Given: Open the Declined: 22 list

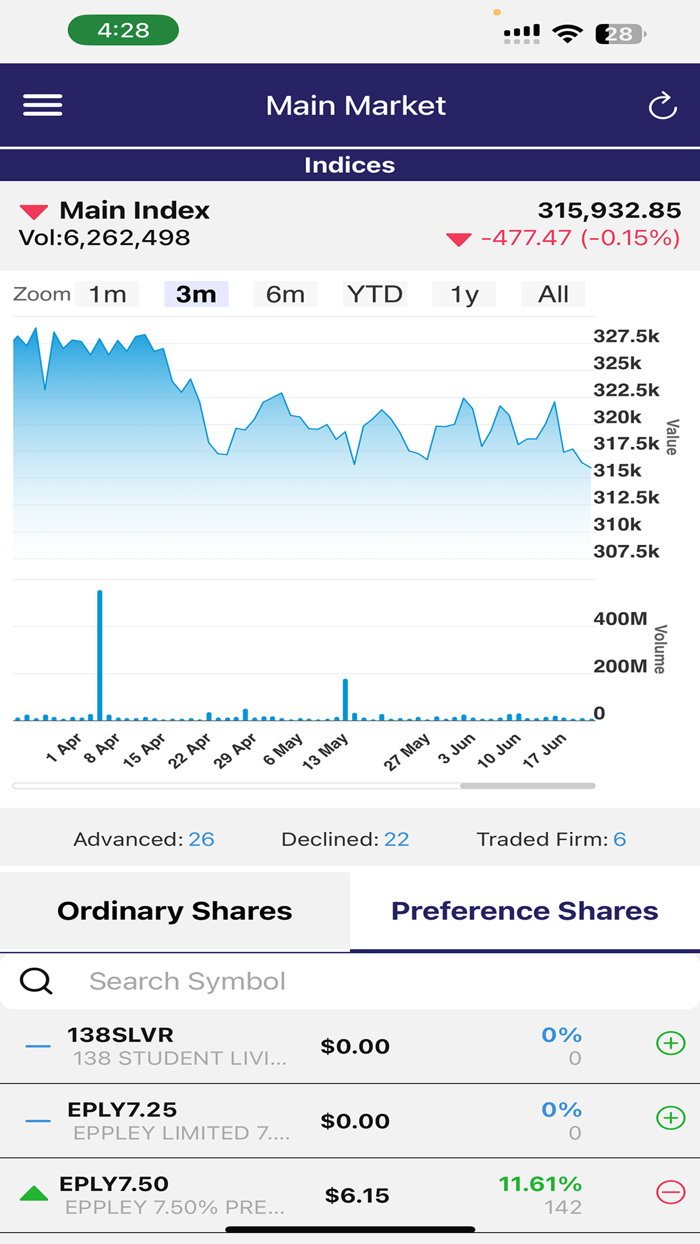Looking at the screenshot, I should (x=345, y=839).
